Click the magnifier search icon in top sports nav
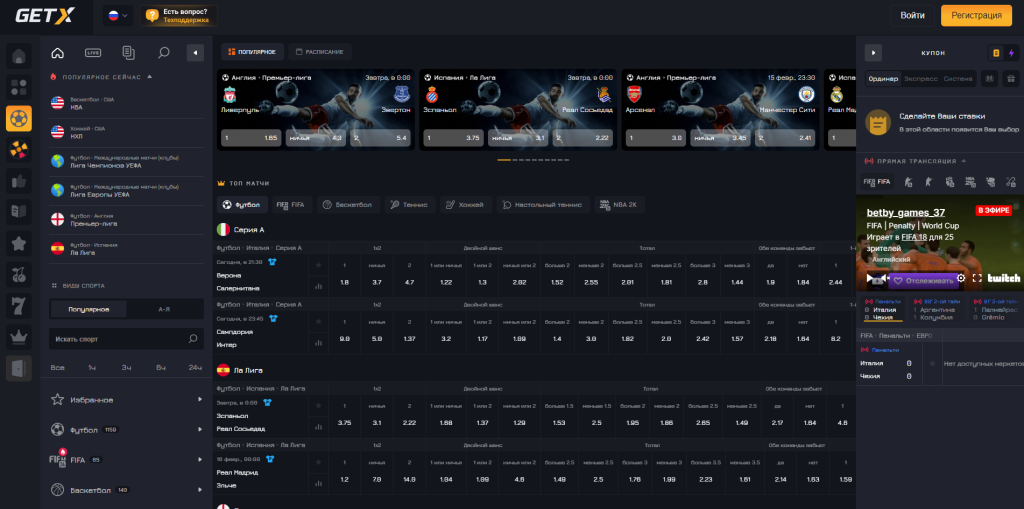Image resolution: width=1024 pixels, height=509 pixels. click(x=163, y=52)
